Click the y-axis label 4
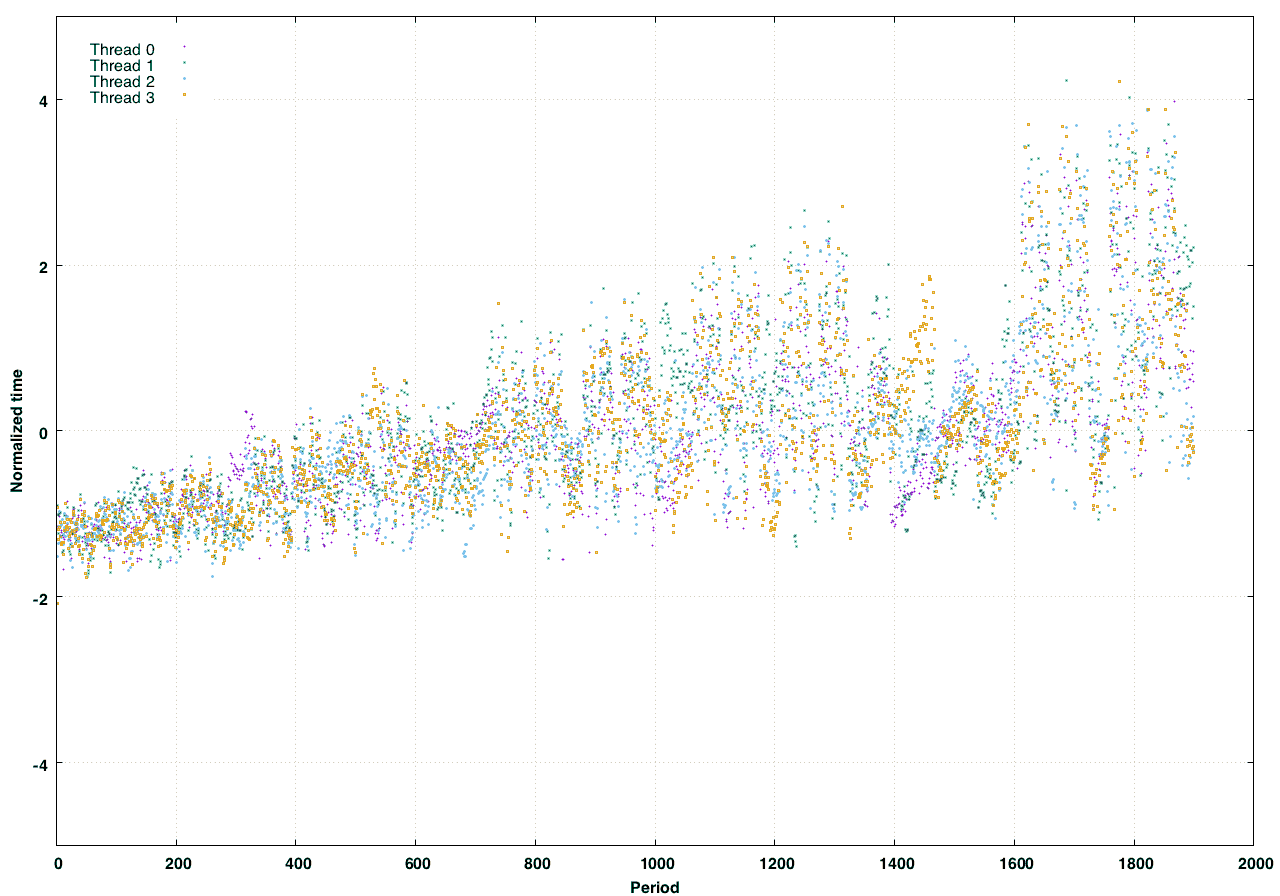The image size is (1280, 896). (x=45, y=100)
